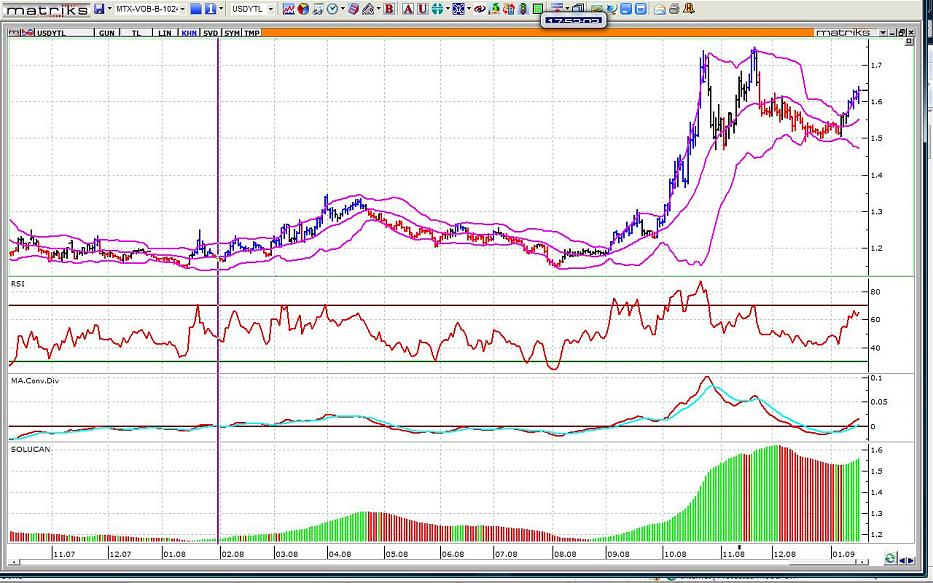This screenshot has width=933, height=583.
Task: Click the green refresh icon at bottom right
Action: (x=890, y=558)
